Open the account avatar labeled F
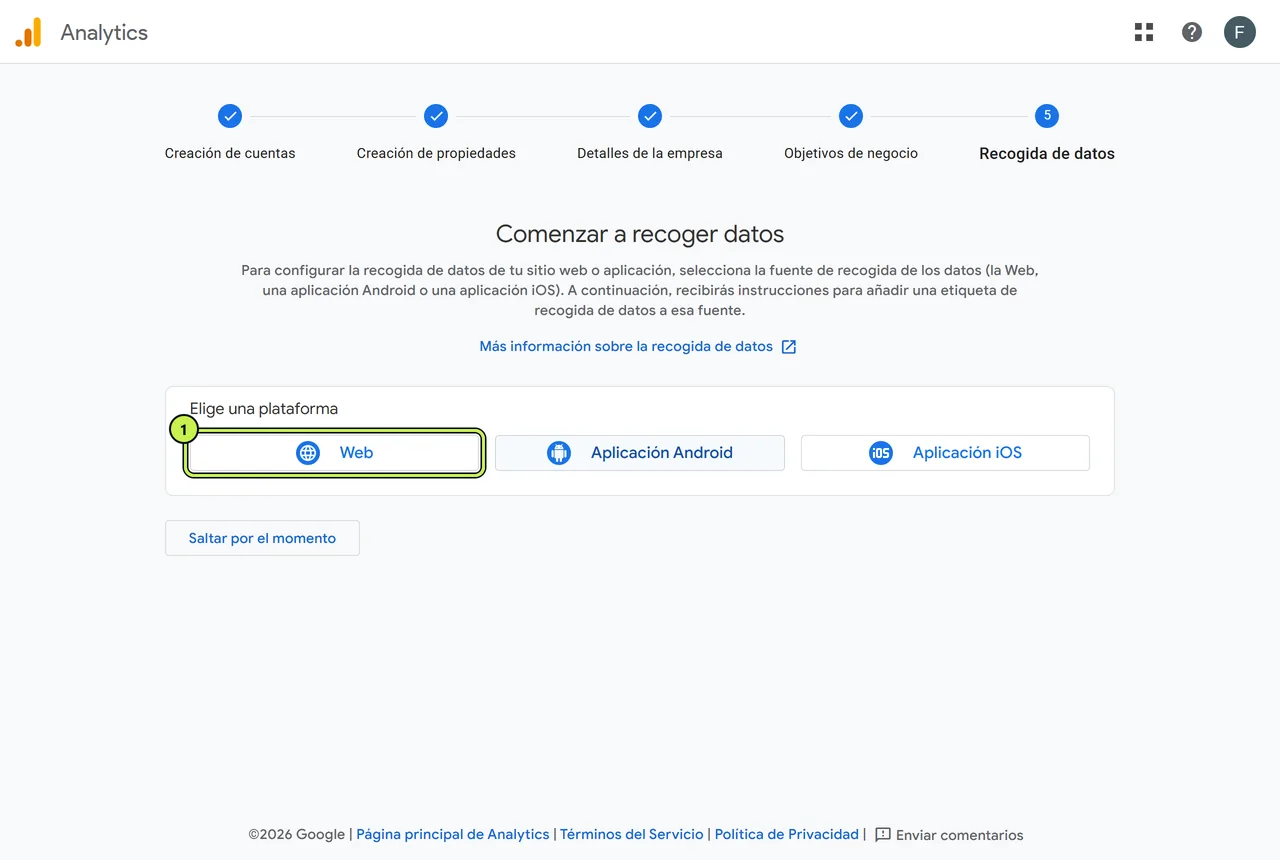Viewport: 1280px width, 860px height. click(1240, 32)
